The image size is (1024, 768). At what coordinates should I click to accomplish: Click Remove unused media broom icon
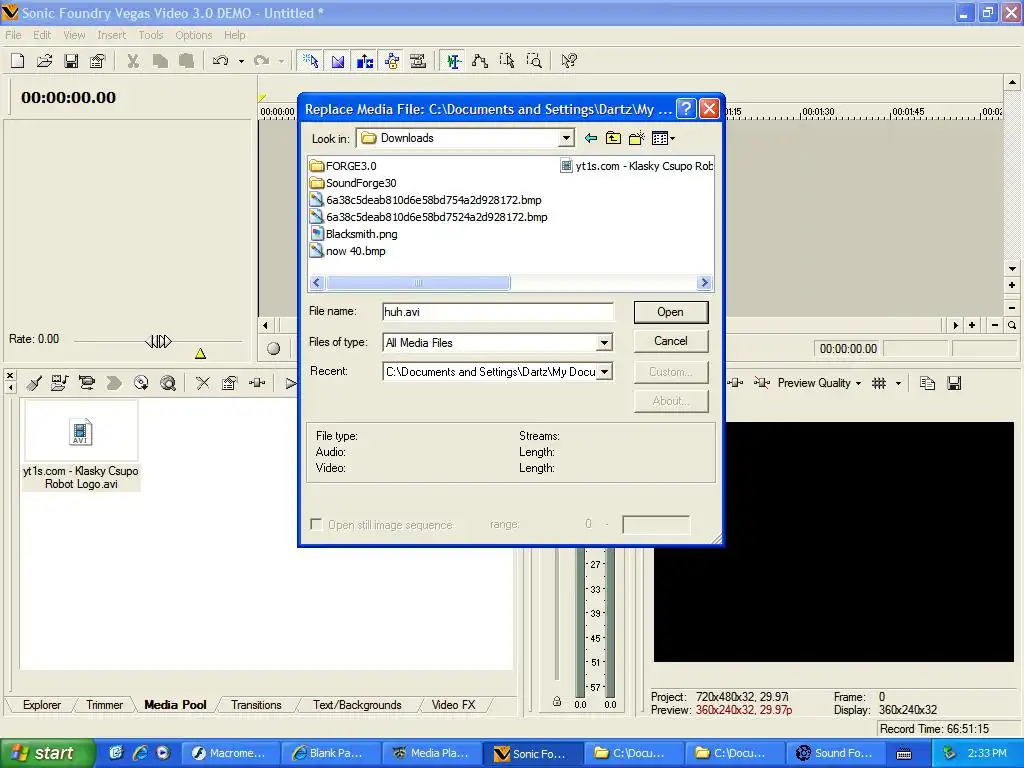click(33, 383)
